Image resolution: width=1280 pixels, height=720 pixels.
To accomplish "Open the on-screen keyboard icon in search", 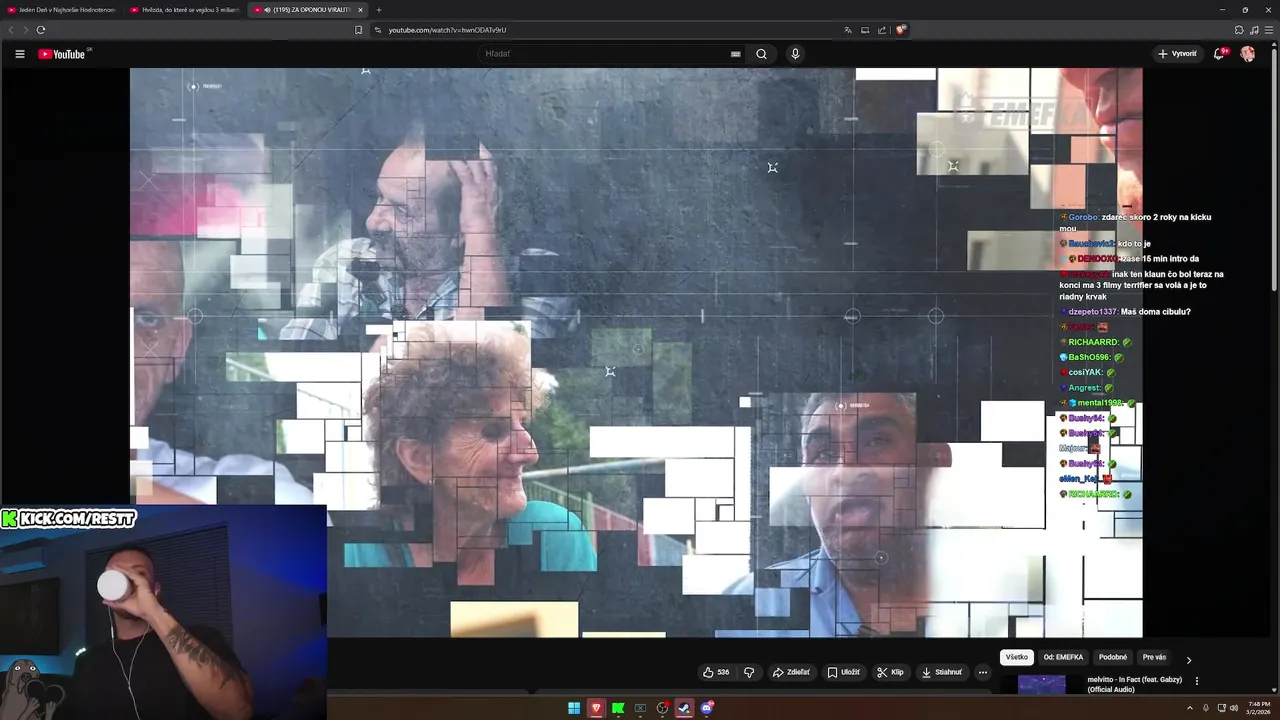I will tap(735, 54).
